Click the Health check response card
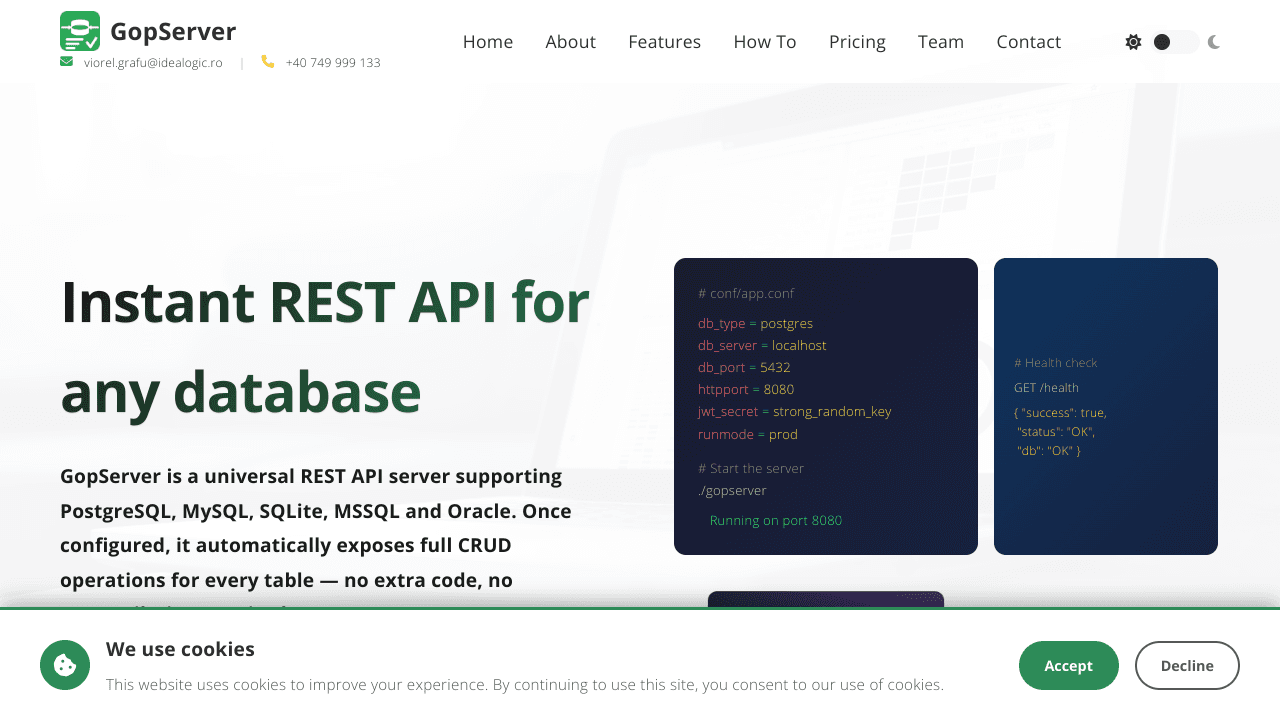 tap(1105, 405)
